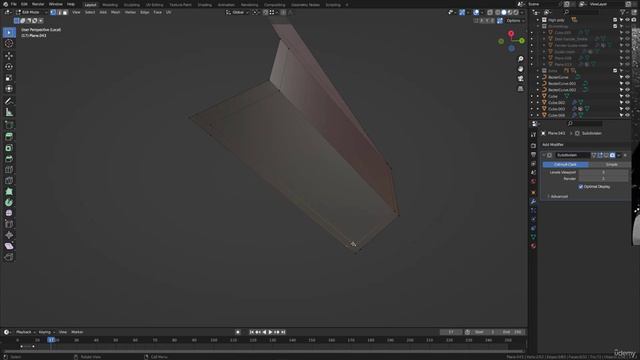Select the Catmull-Clark subdivision type
This screenshot has width=640, height=360.
click(x=565, y=164)
